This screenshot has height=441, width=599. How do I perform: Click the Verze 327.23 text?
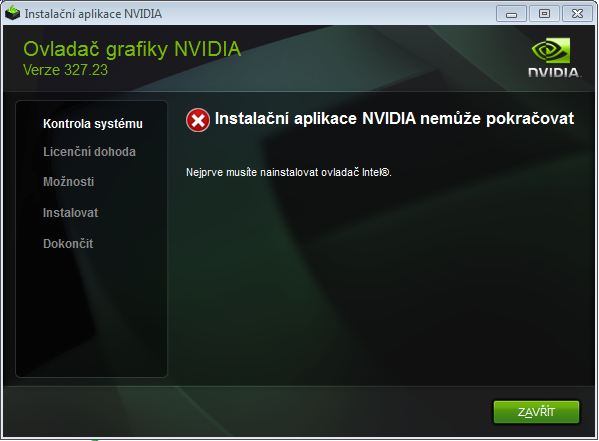point(65,70)
